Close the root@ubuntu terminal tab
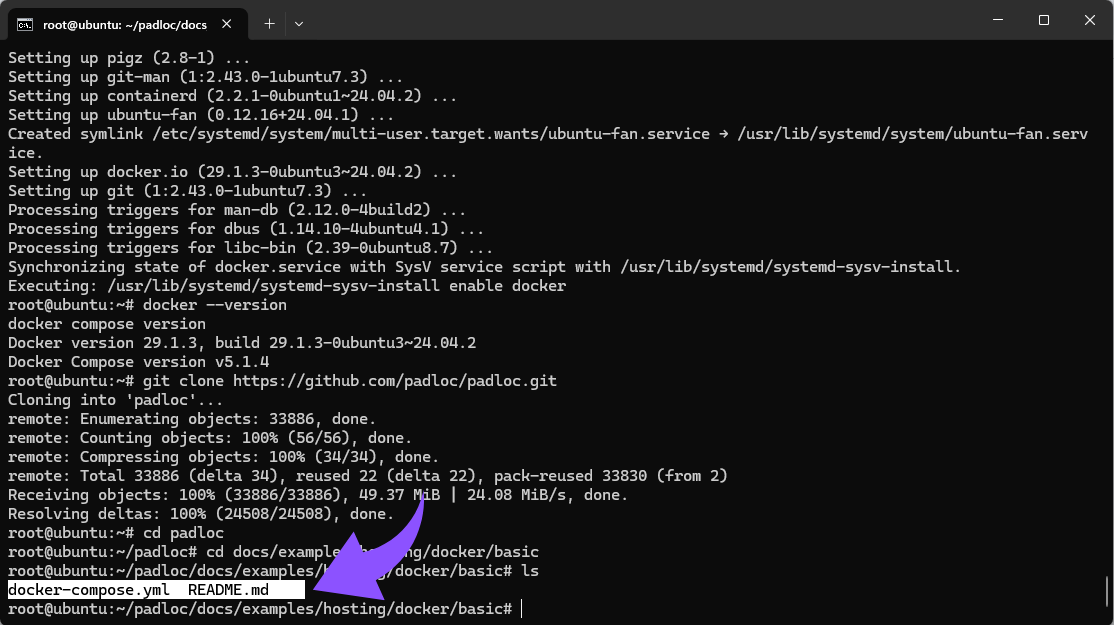 click(x=227, y=24)
